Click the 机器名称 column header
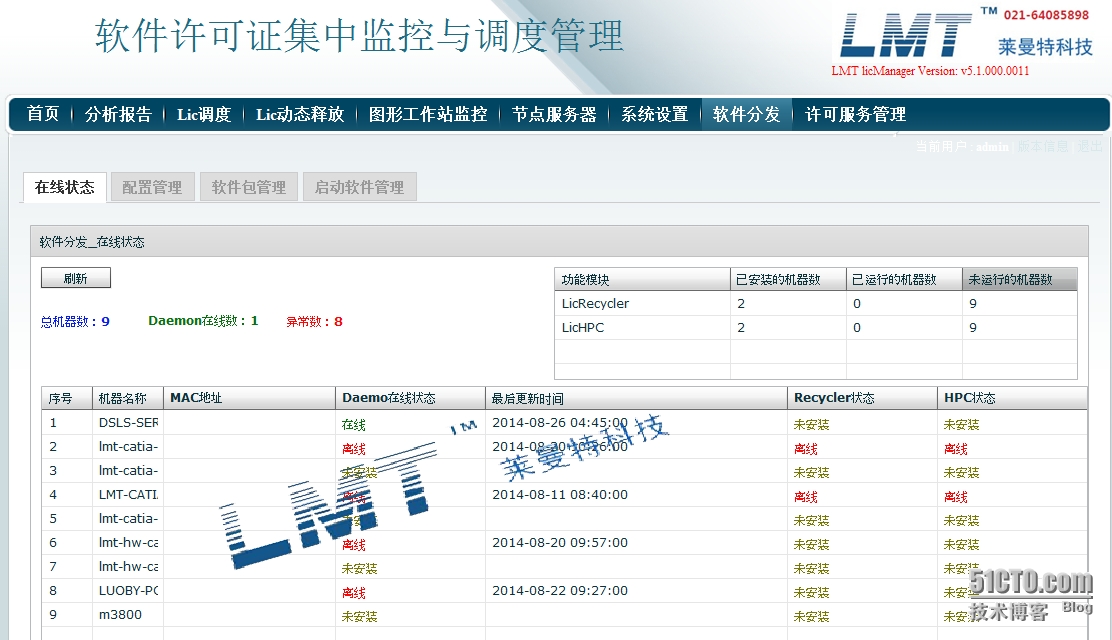The image size is (1112, 640). click(x=128, y=399)
